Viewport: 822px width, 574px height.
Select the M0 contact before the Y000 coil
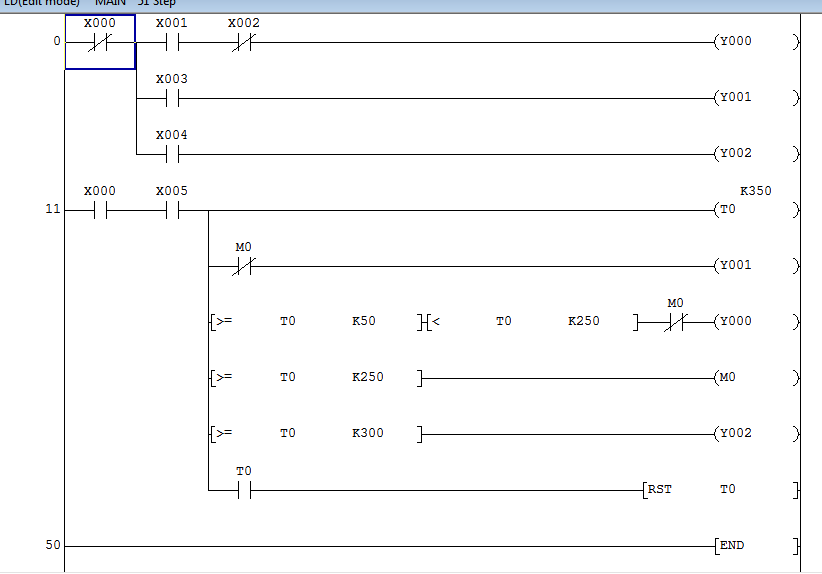[675, 322]
